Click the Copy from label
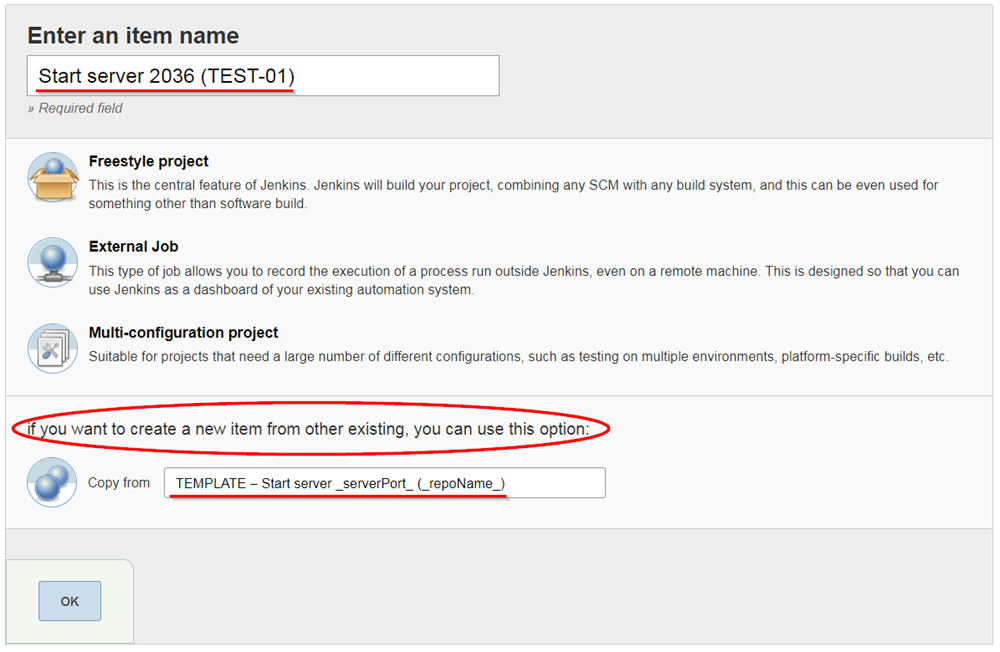 coord(119,482)
